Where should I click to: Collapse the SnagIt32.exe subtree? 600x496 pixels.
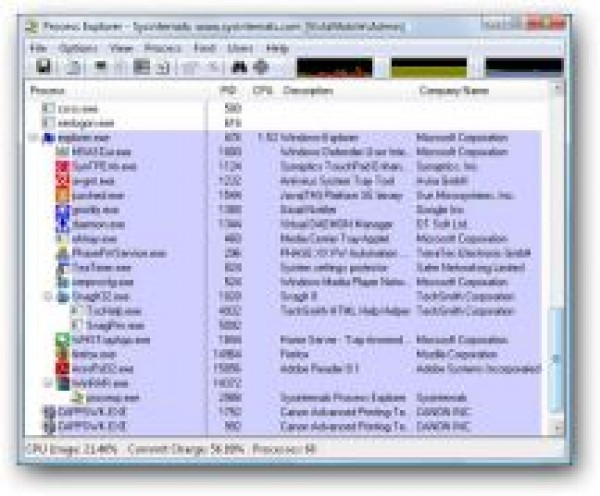tap(48, 297)
